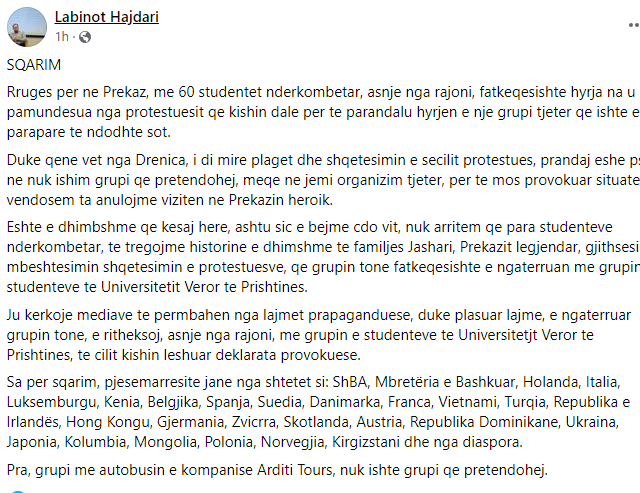Viewport: 640px width, 493px height.
Task: Click the SQARIM heading text
Action: (34, 65)
